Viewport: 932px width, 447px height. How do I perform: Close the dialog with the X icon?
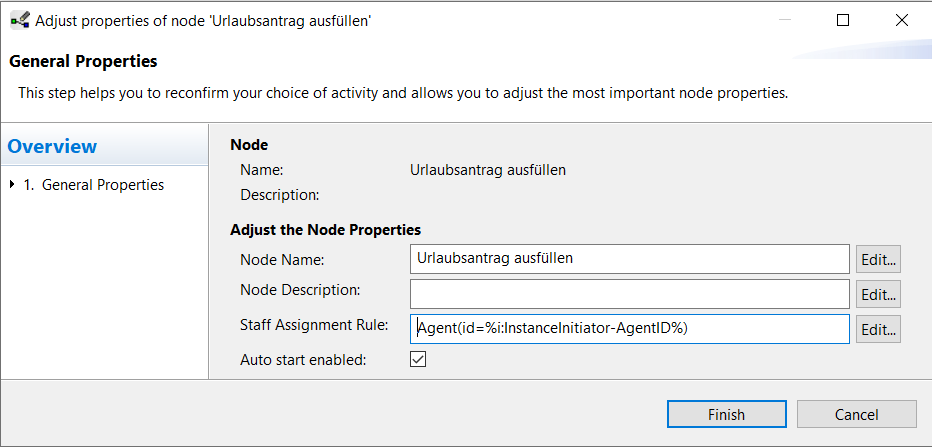click(x=902, y=20)
